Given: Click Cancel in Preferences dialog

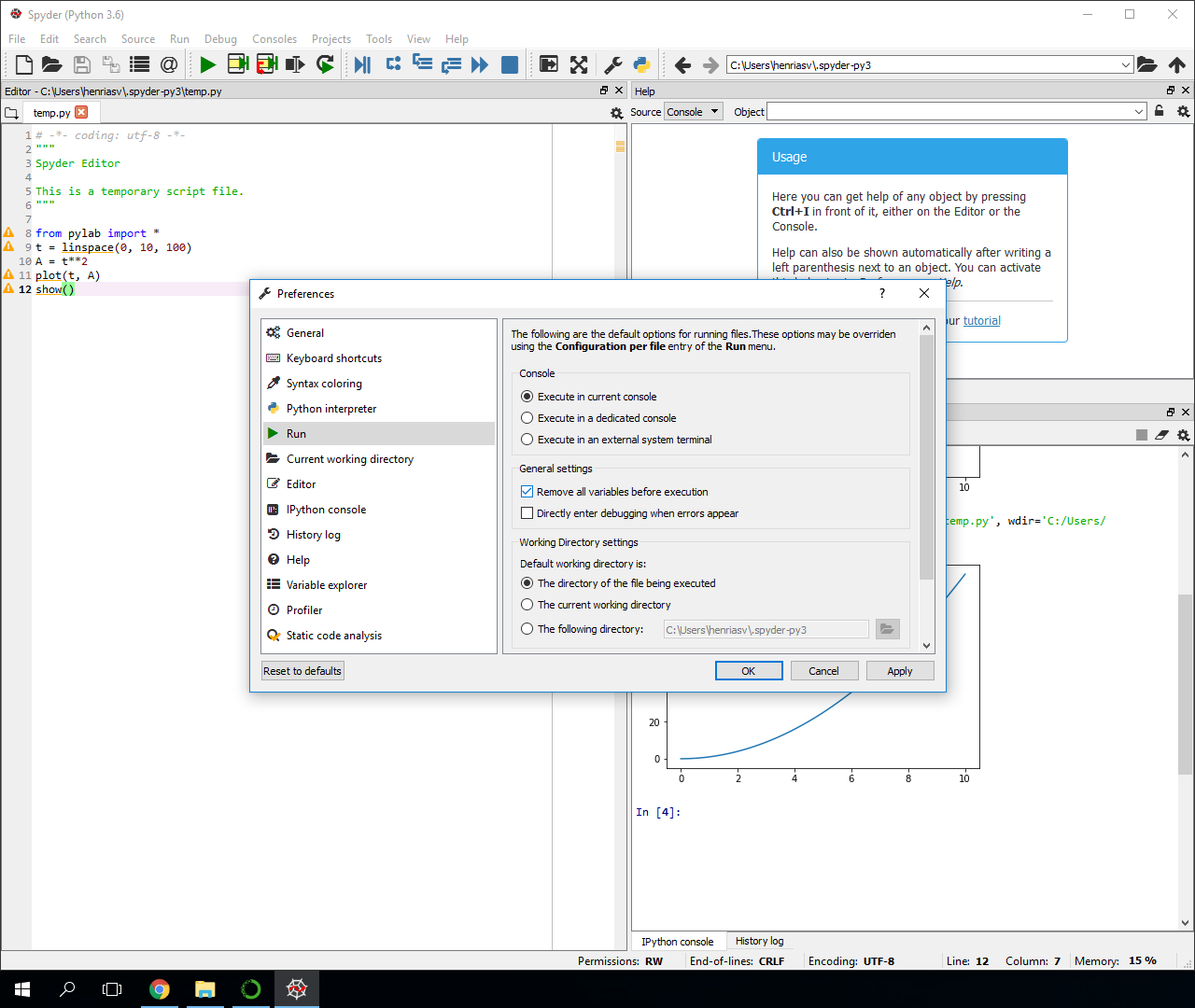Looking at the screenshot, I should pos(823,671).
